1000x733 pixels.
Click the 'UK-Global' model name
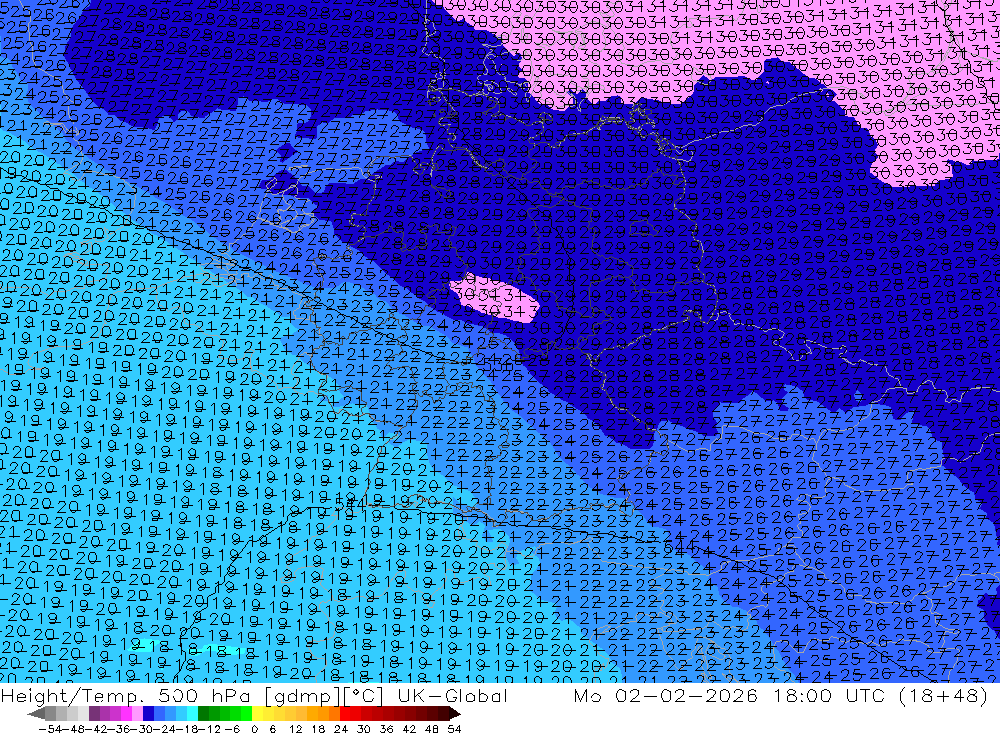tap(453, 696)
